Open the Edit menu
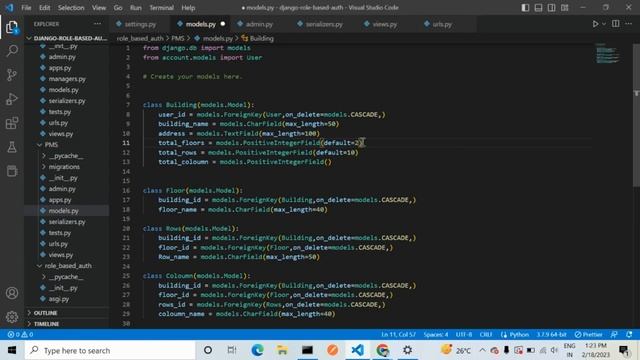The height and width of the screenshot is (360, 640). coord(44,8)
